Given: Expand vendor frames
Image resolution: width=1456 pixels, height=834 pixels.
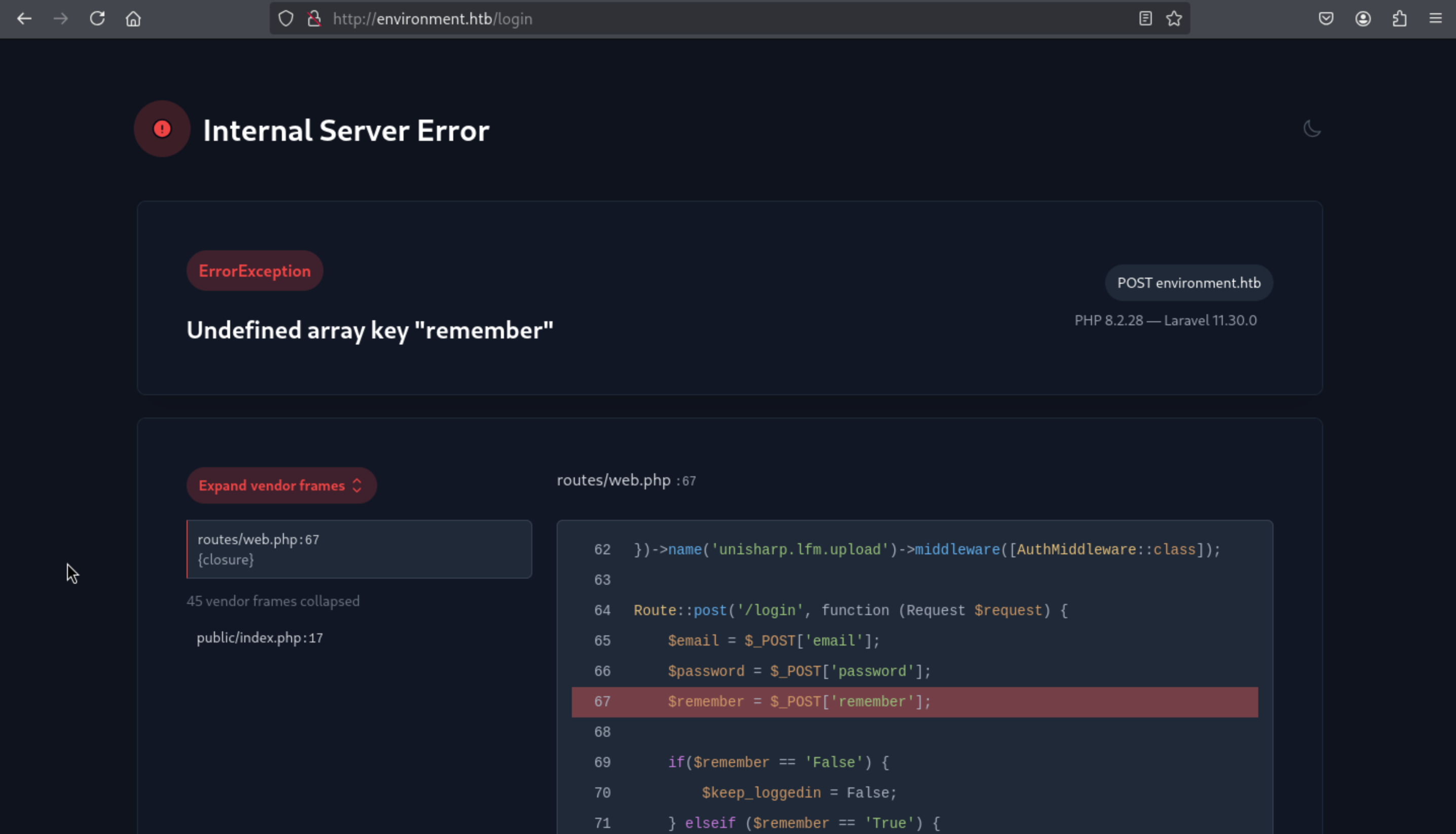Looking at the screenshot, I should [281, 485].
